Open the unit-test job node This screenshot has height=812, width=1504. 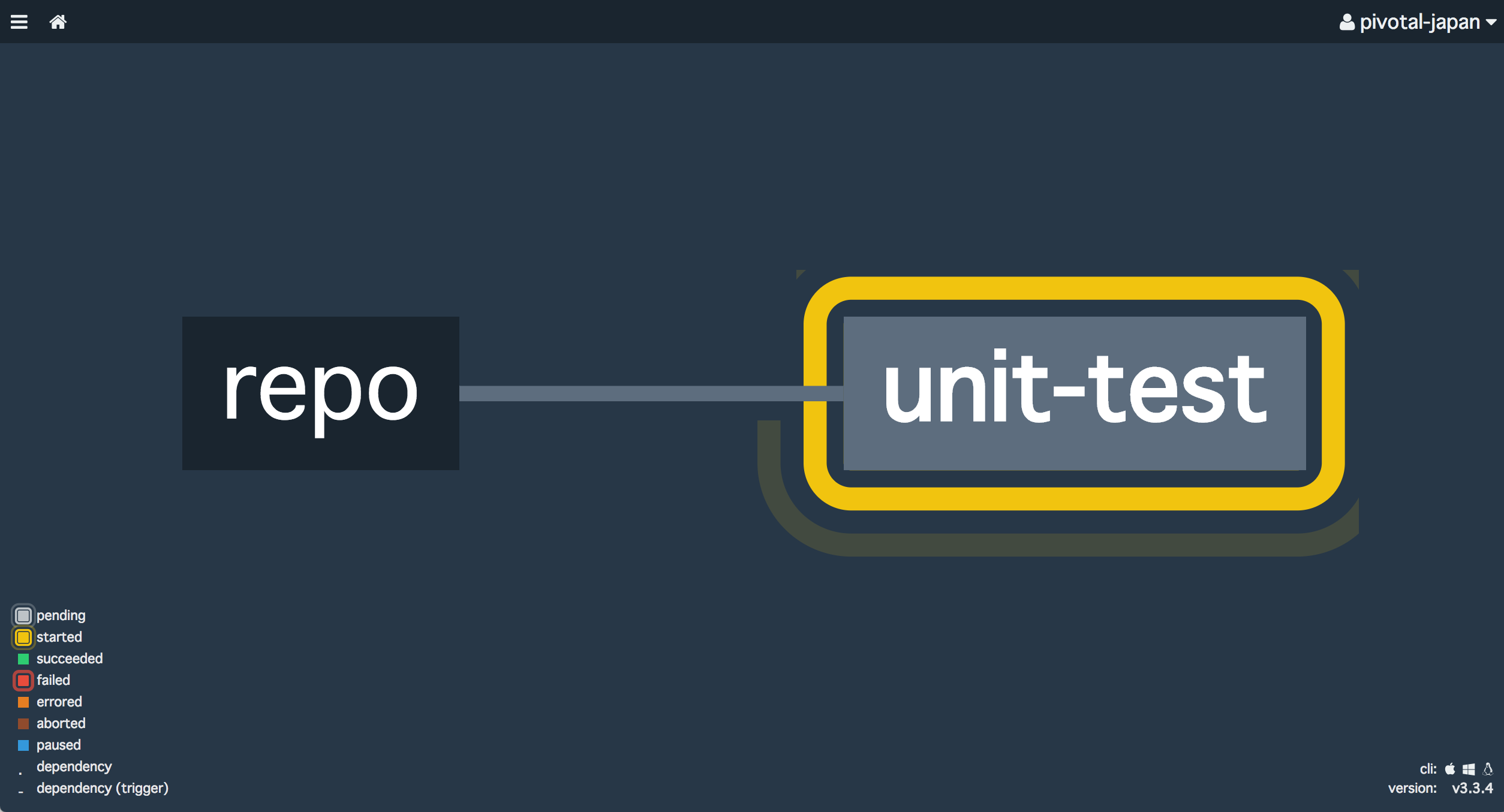[1074, 393]
